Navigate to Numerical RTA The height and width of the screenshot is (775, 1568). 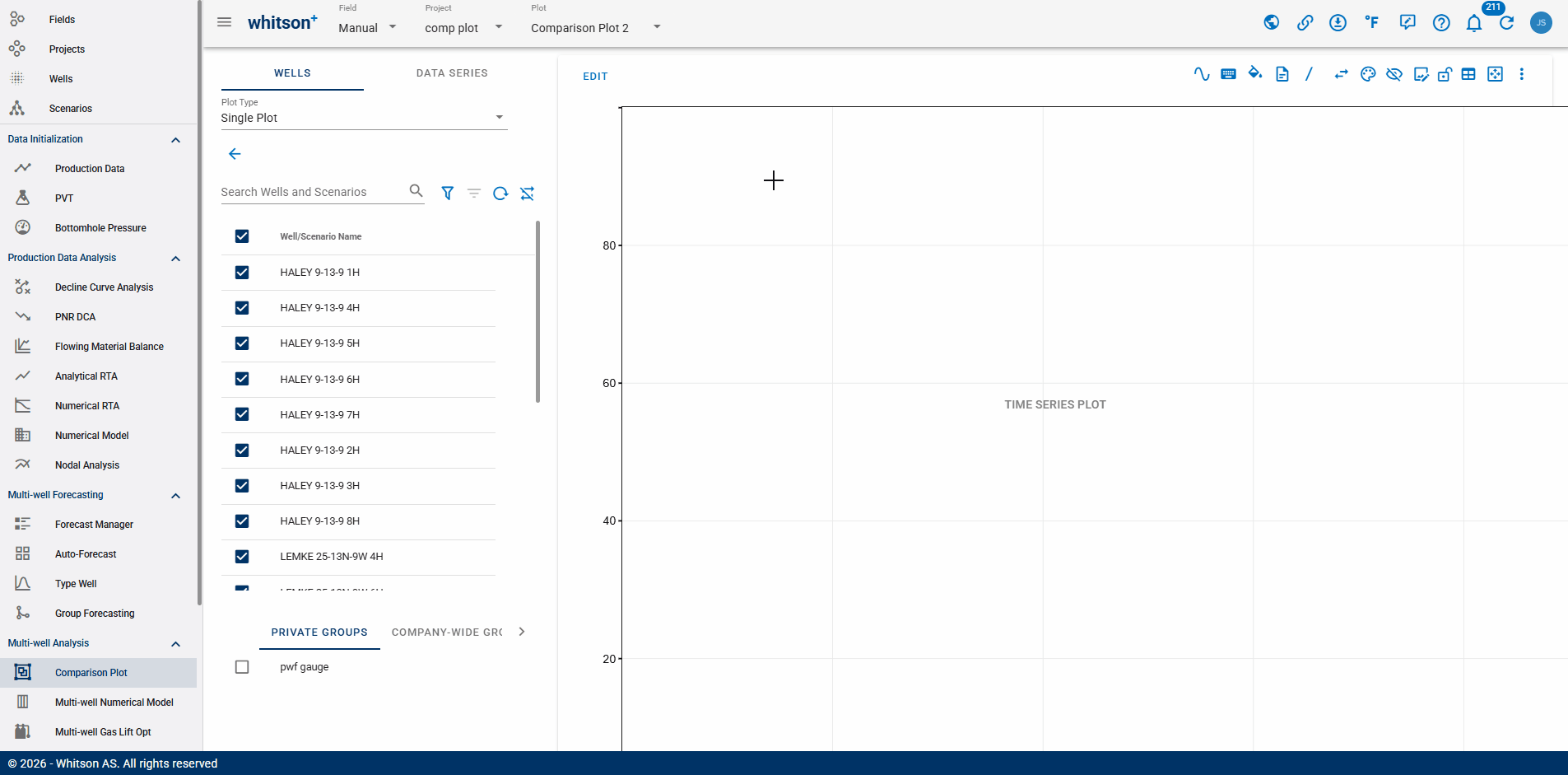click(x=87, y=406)
